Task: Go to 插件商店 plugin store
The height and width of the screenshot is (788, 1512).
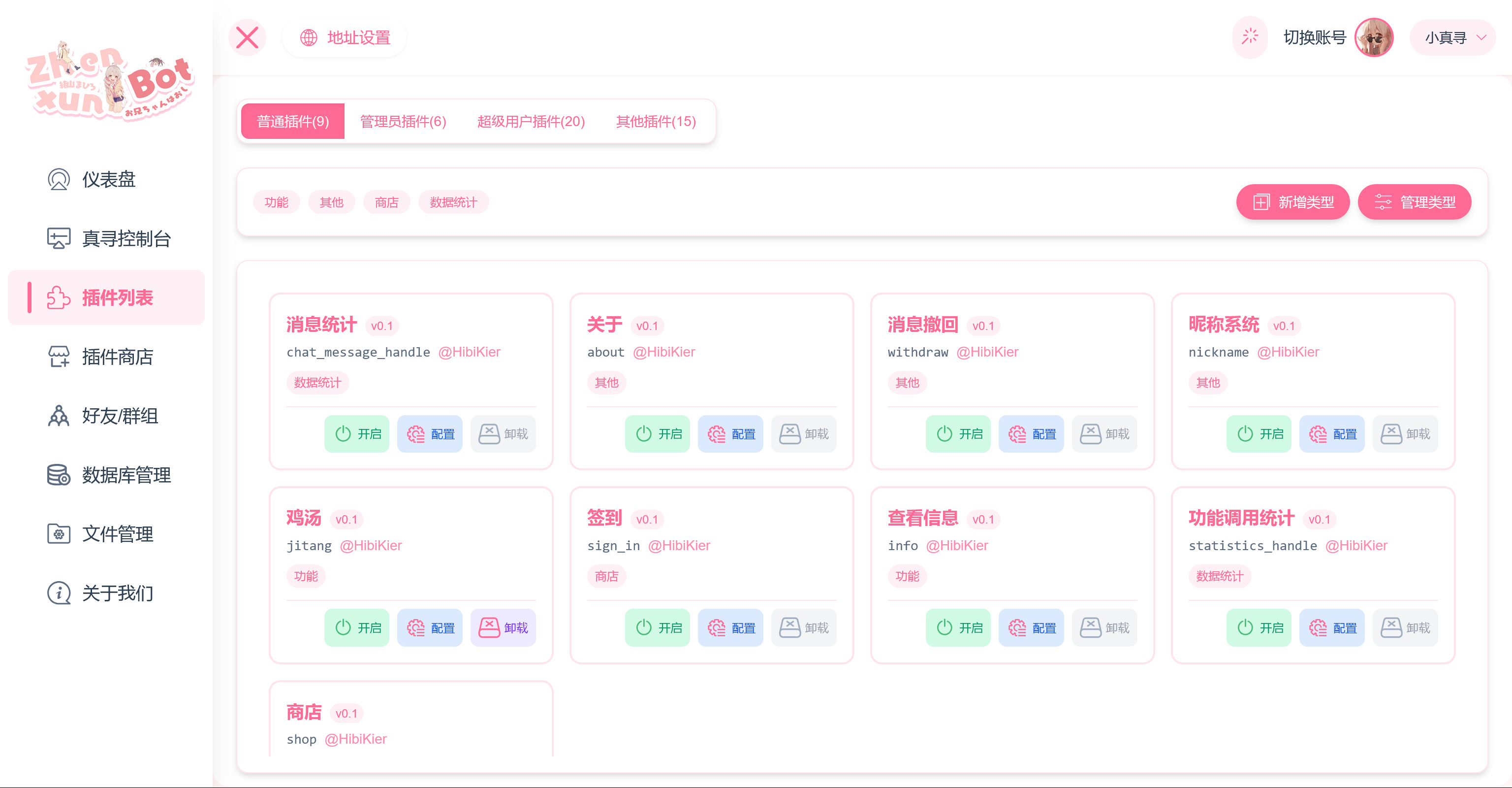Action: pos(117,357)
